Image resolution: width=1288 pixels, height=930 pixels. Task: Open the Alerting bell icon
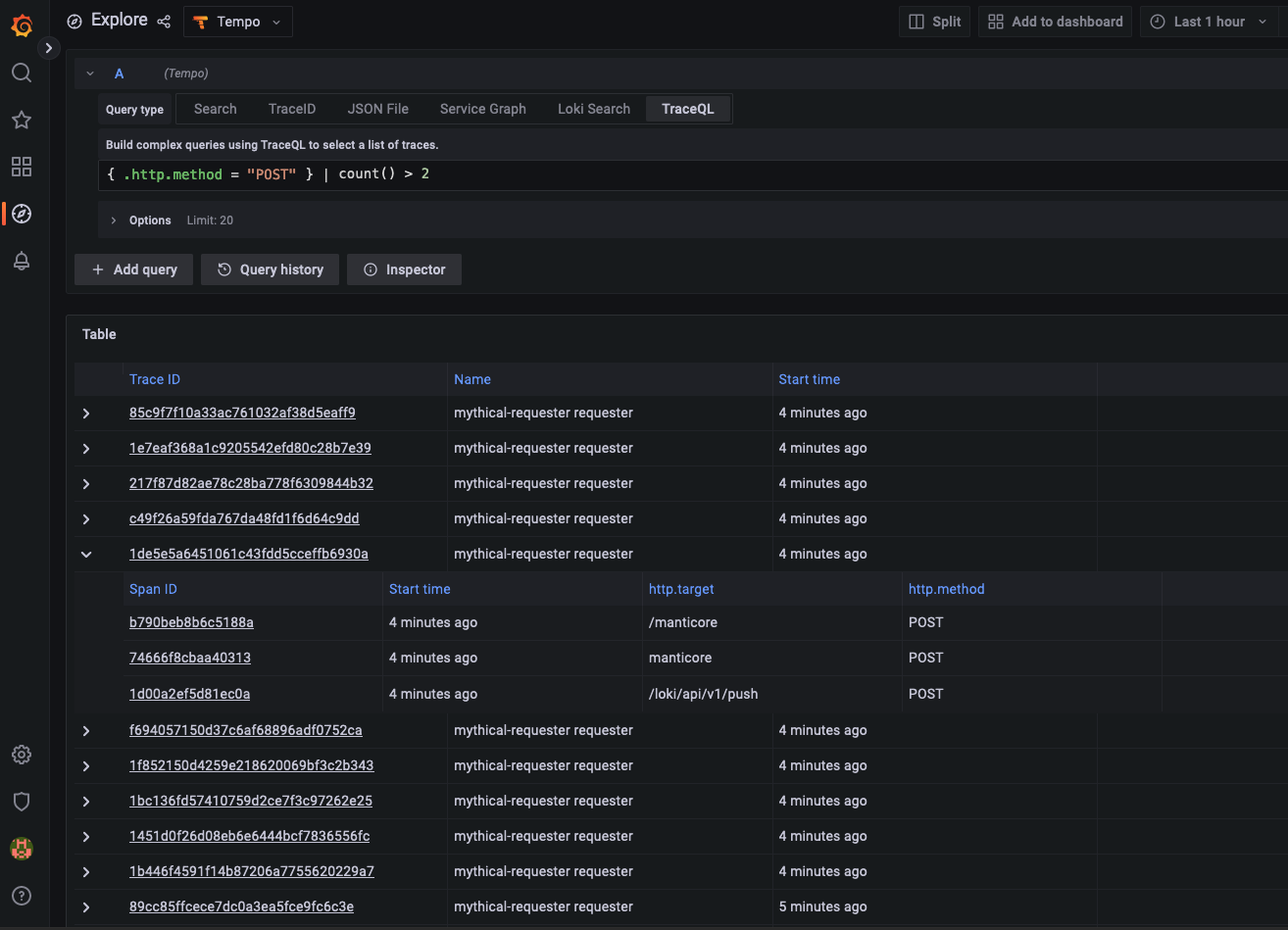click(22, 261)
